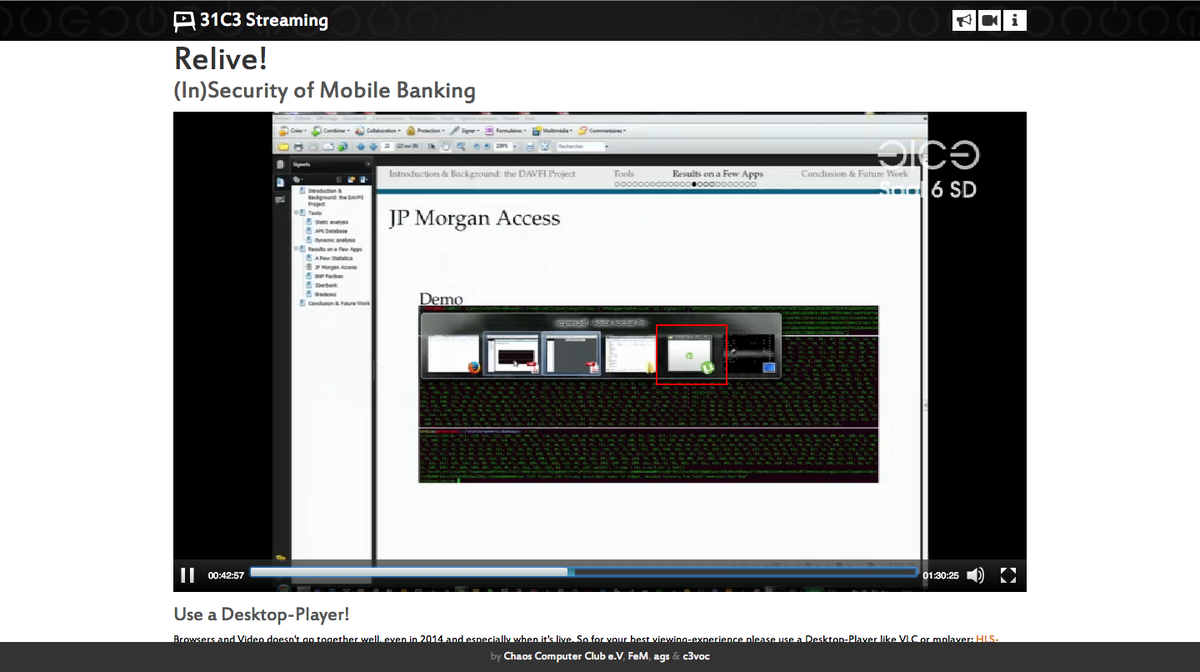Open the announcements megaphone icon
Screen dimensions: 1200x672
coord(964,20)
